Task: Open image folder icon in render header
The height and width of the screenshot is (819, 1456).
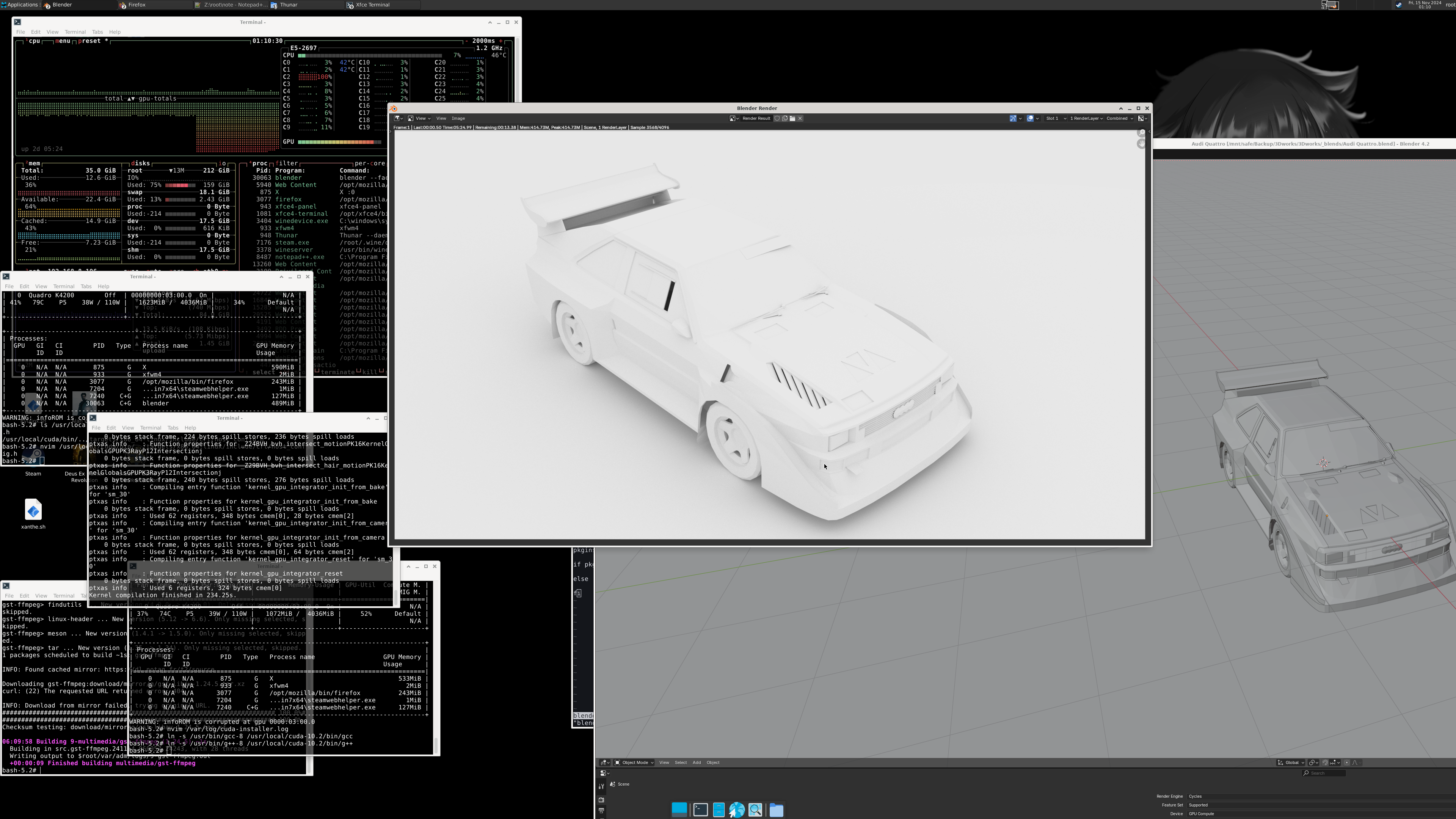Action: point(792,118)
